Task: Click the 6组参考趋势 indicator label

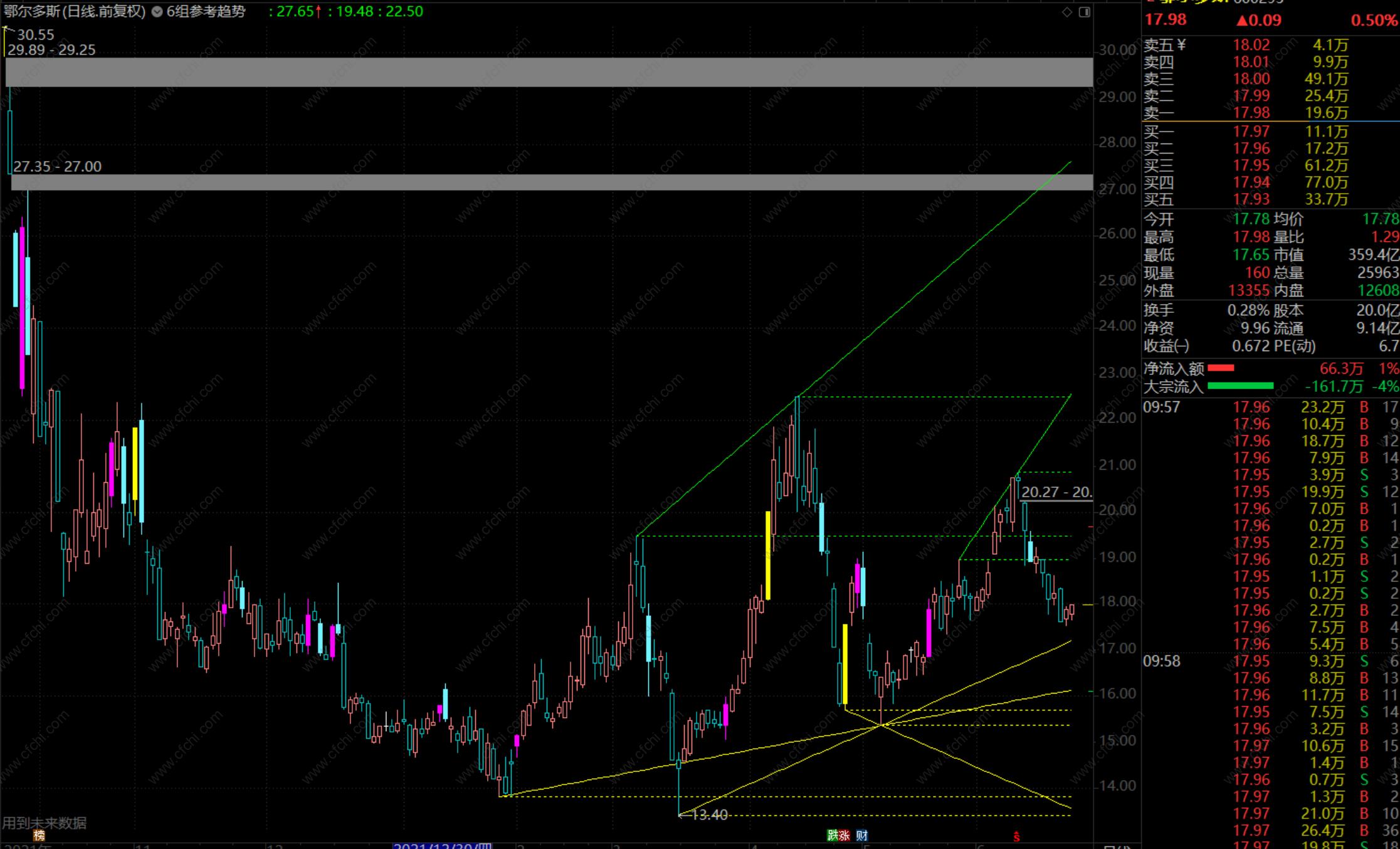Action: pos(206,11)
